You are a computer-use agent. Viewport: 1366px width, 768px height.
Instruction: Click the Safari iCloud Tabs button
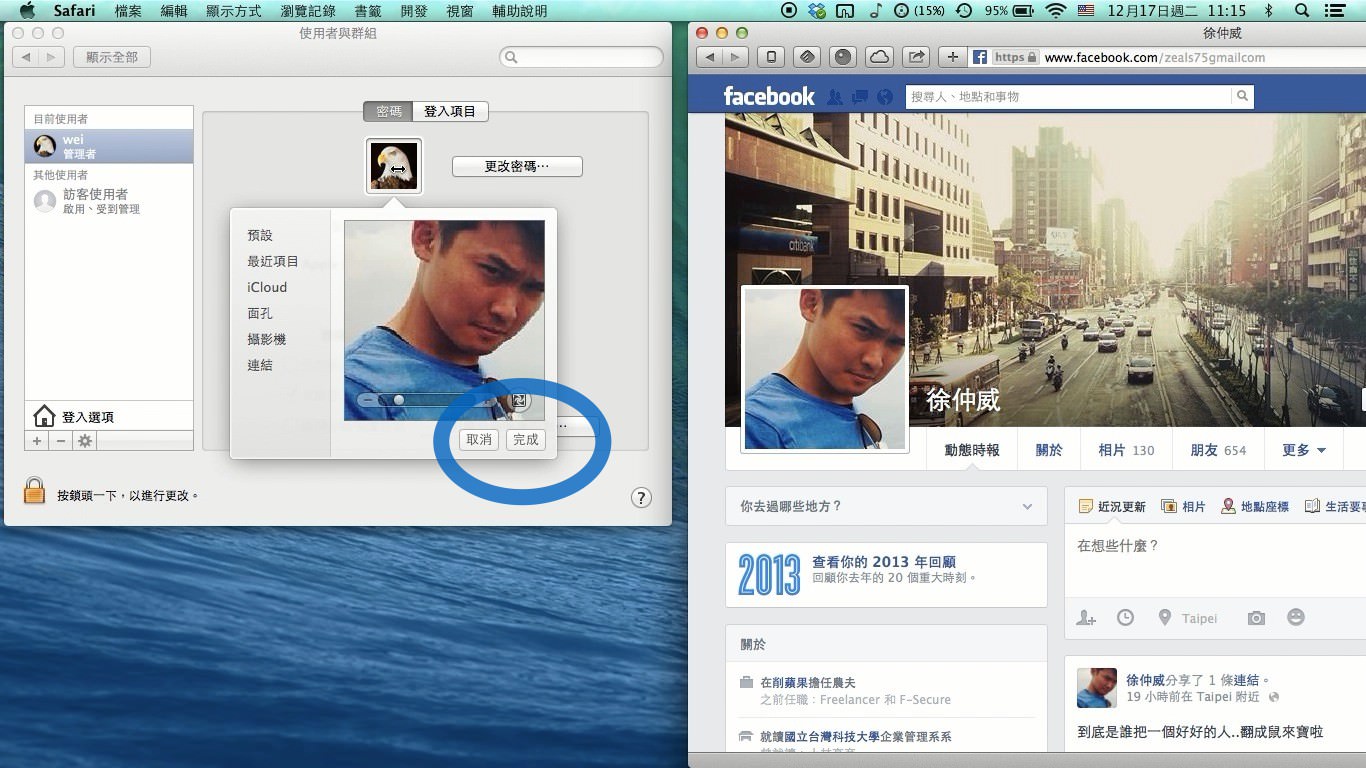click(879, 57)
